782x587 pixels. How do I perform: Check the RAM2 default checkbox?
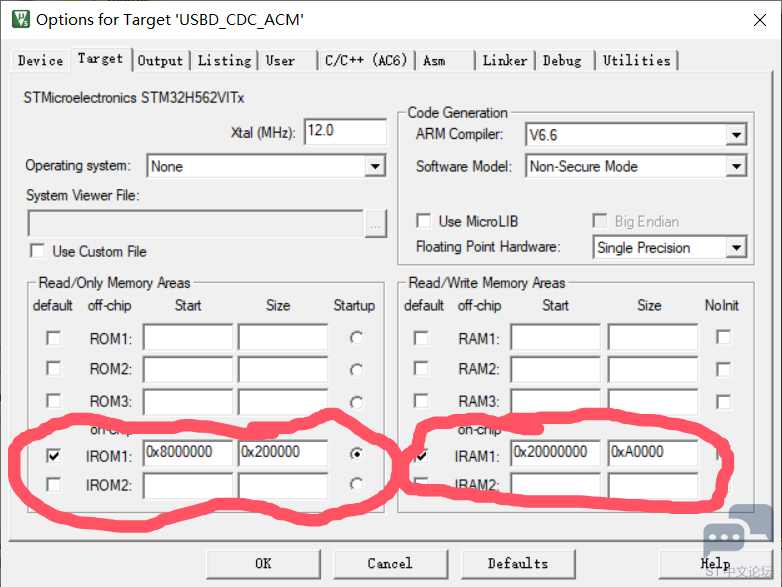421,369
